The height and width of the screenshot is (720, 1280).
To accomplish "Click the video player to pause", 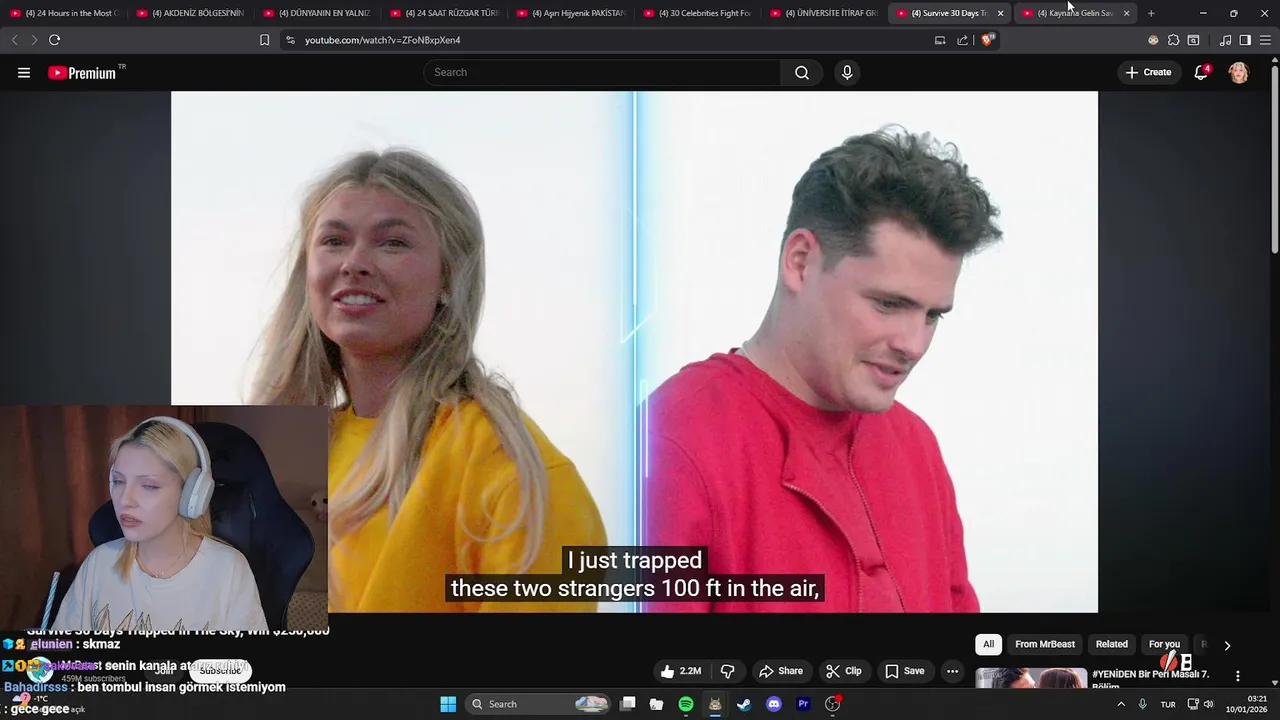I will click(634, 351).
